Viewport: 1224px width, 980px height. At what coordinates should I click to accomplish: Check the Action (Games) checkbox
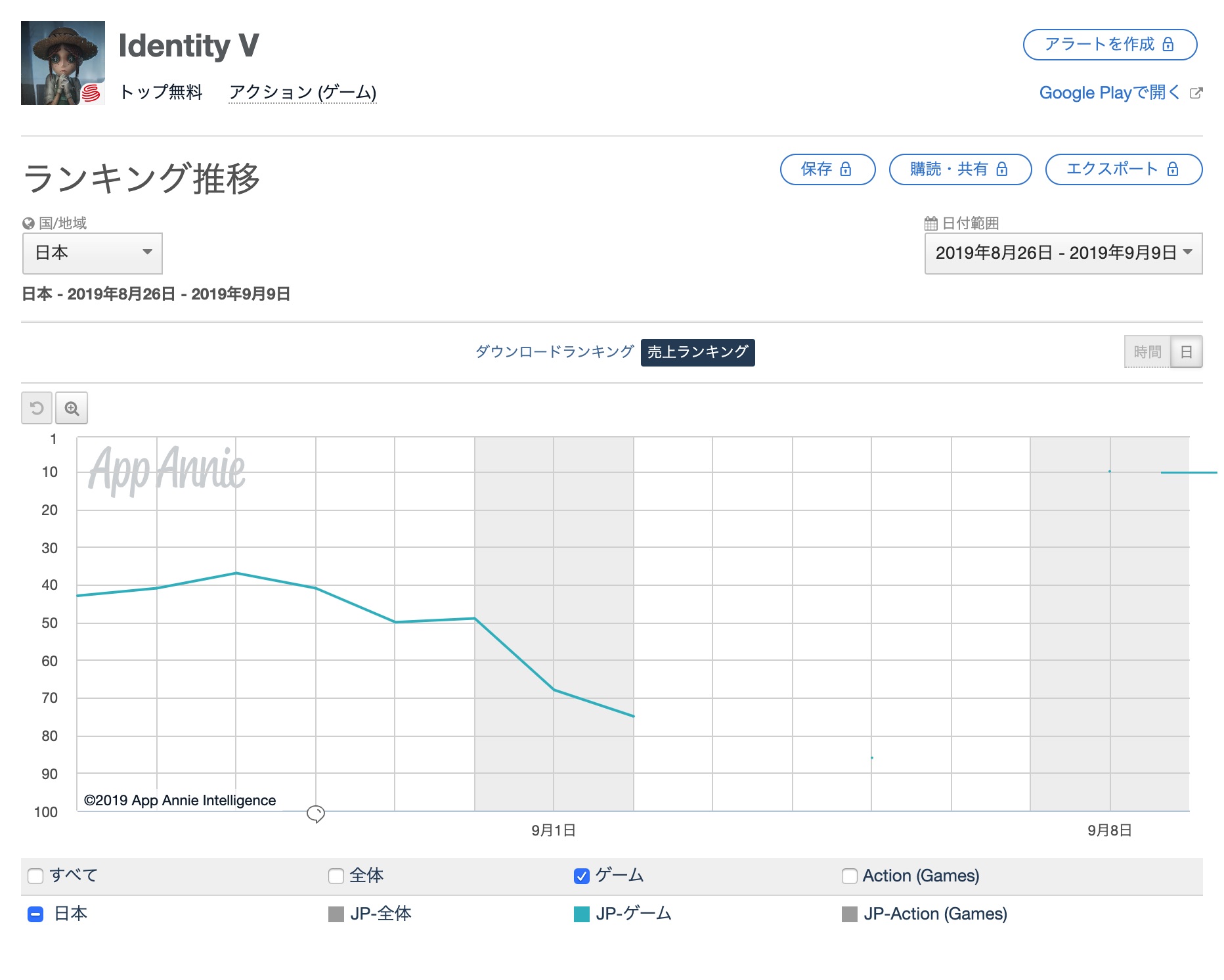pyautogui.click(x=850, y=876)
